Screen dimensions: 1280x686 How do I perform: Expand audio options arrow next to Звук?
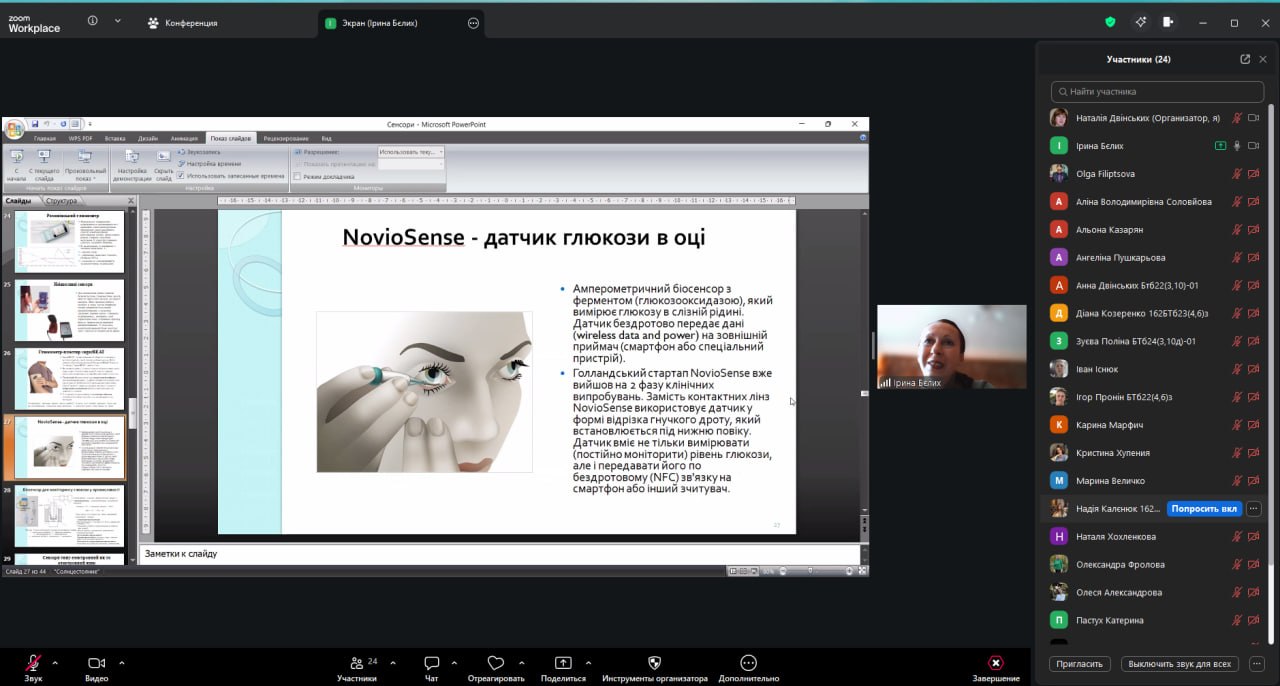tap(55, 662)
